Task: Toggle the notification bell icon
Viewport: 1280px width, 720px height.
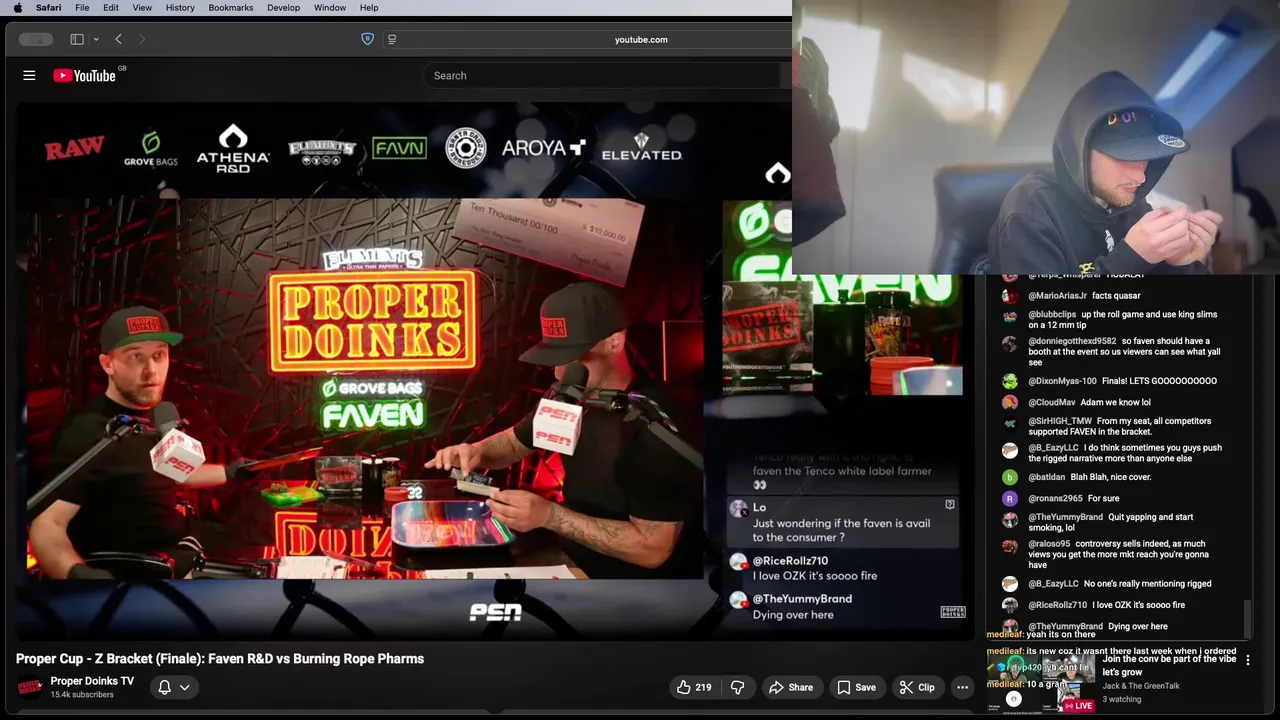Action: pos(165,687)
